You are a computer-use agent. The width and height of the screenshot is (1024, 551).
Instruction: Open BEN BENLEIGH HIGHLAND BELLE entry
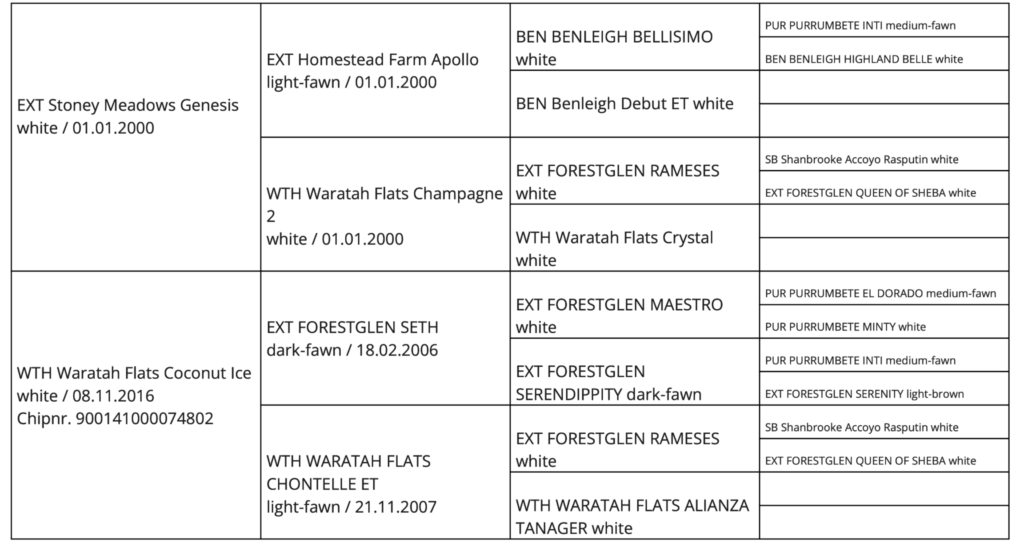(863, 59)
